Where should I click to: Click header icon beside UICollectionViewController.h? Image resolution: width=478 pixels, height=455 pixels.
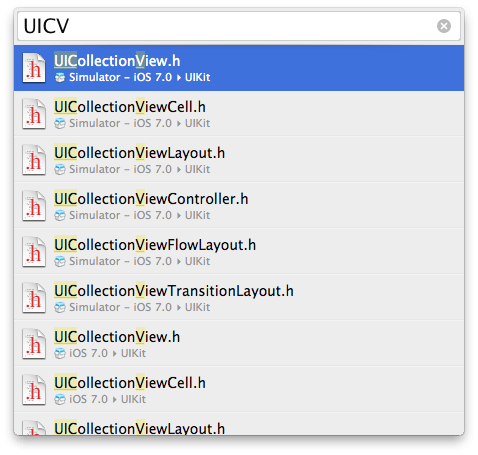coord(34,206)
